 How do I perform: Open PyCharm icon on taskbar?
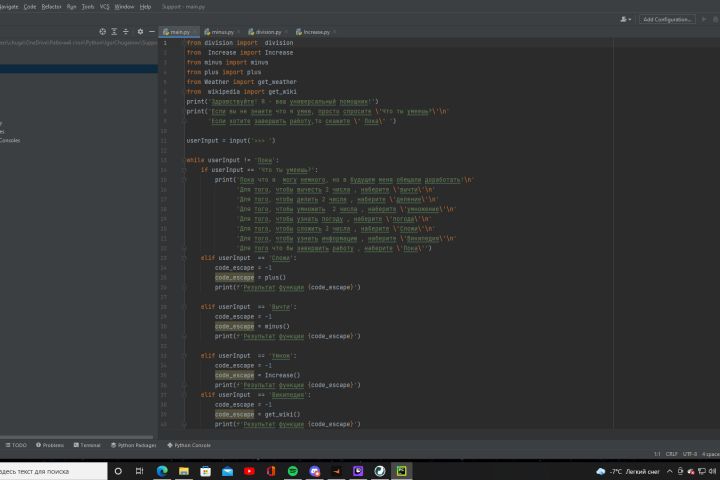pos(402,471)
